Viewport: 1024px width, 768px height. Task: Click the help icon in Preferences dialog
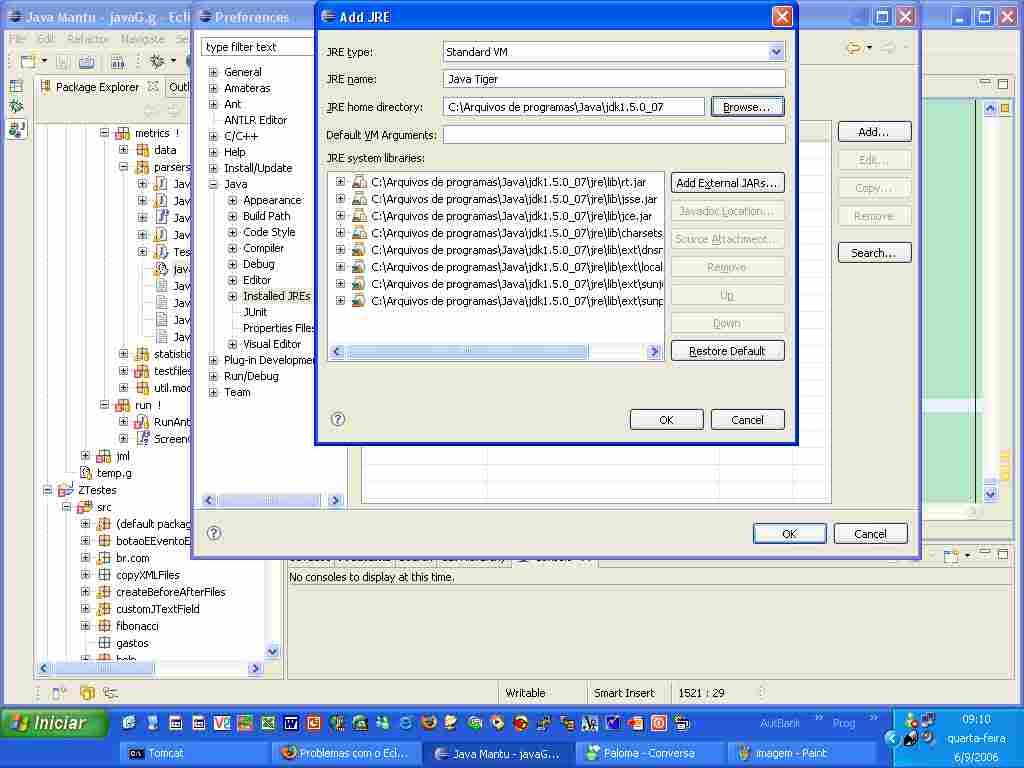pos(213,533)
